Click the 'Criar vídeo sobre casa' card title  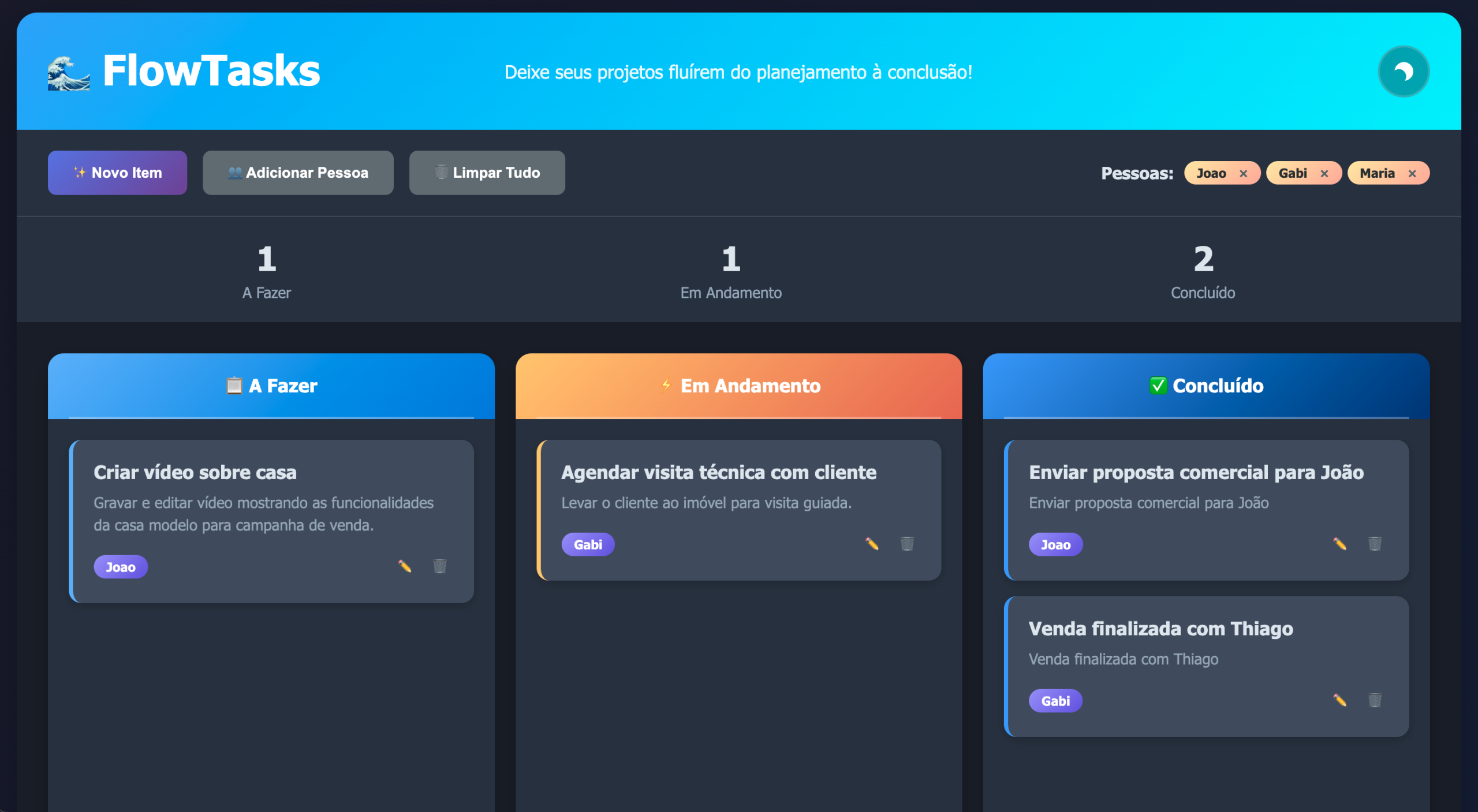point(195,472)
